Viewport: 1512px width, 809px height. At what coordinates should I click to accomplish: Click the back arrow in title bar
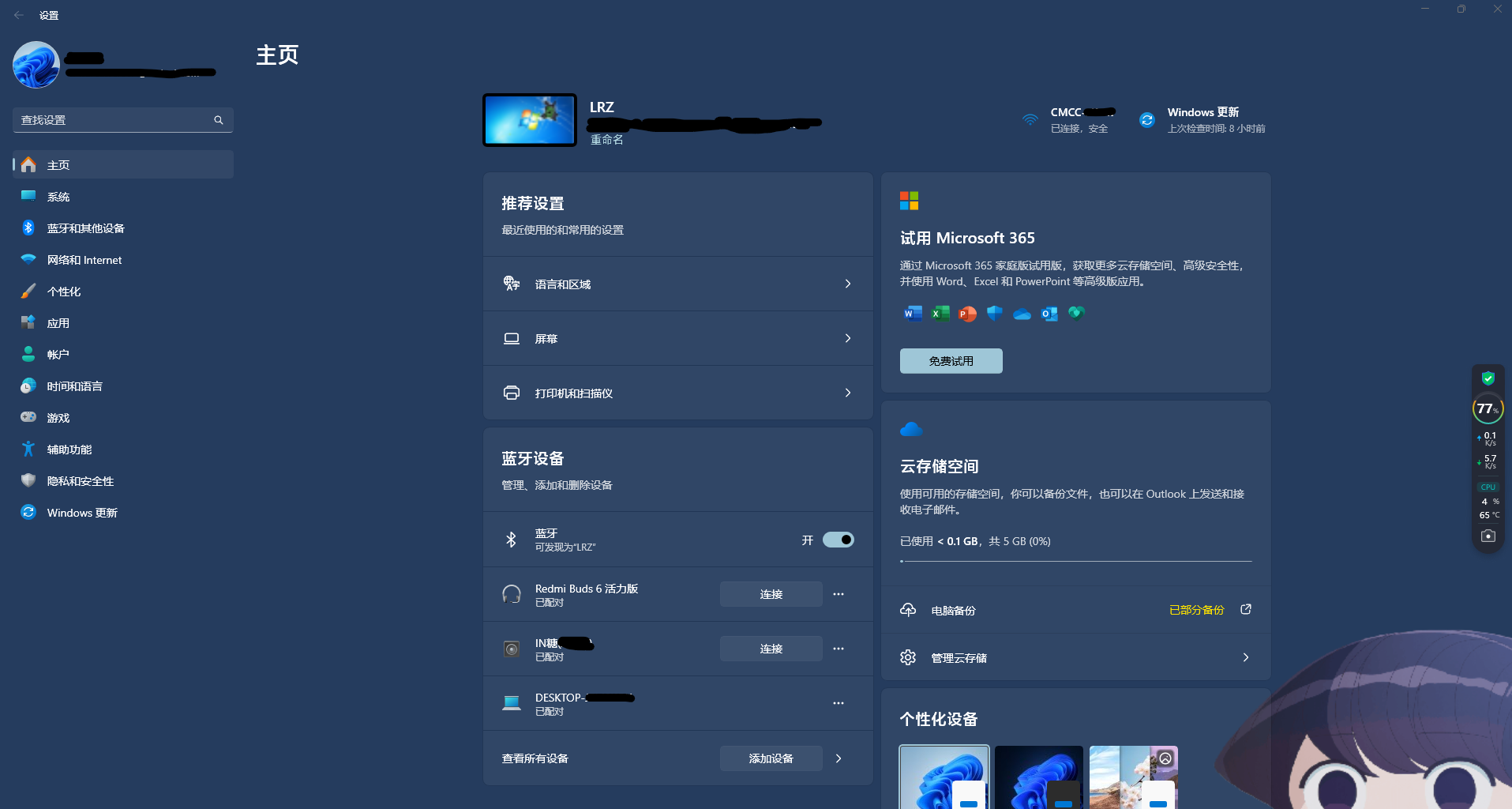pyautogui.click(x=19, y=15)
